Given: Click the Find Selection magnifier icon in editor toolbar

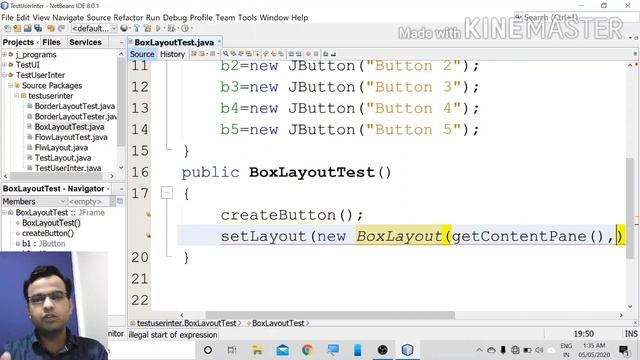Looking at the screenshot, I should click(x=226, y=53).
